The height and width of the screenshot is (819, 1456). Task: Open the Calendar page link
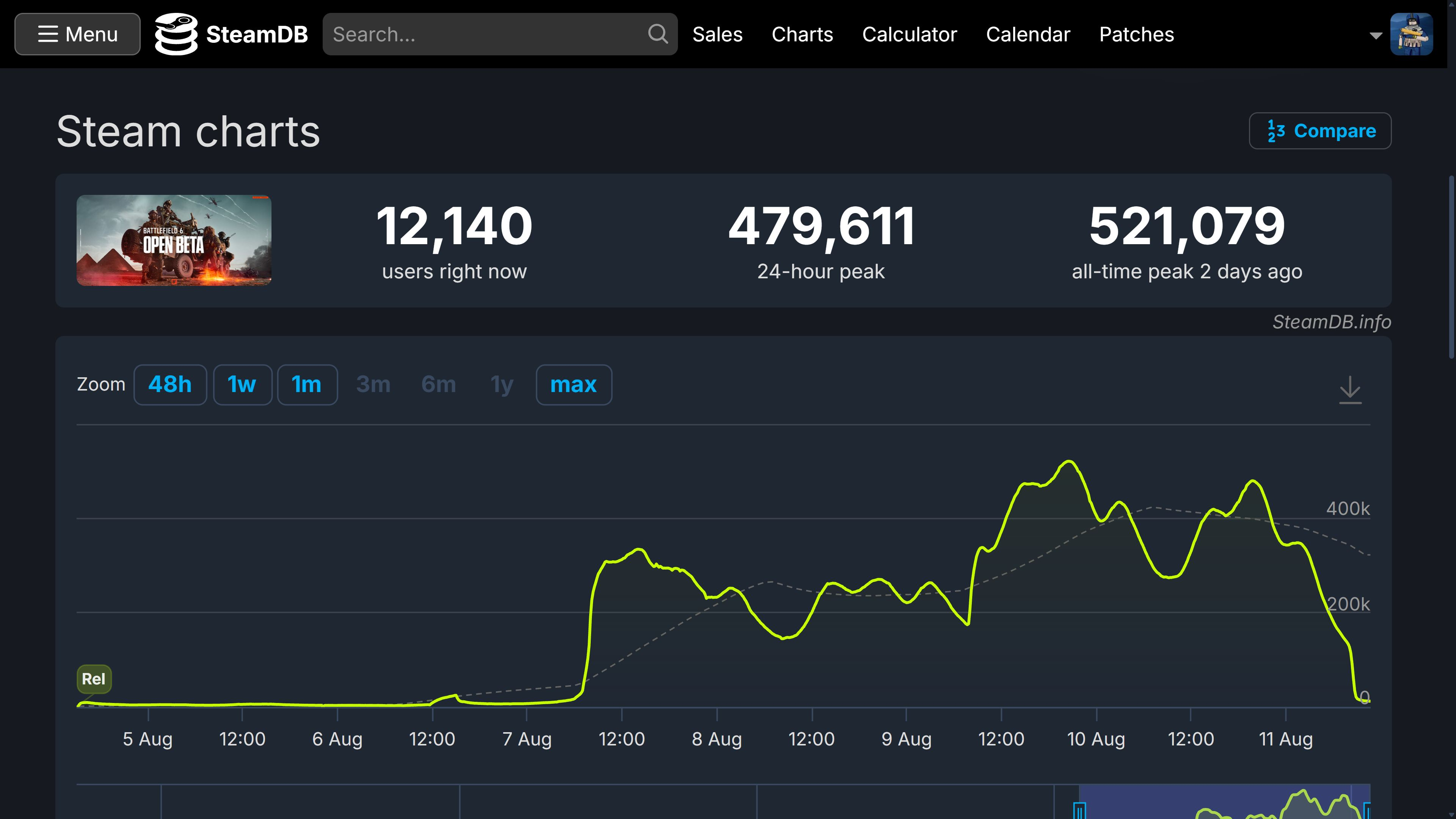(x=1028, y=35)
